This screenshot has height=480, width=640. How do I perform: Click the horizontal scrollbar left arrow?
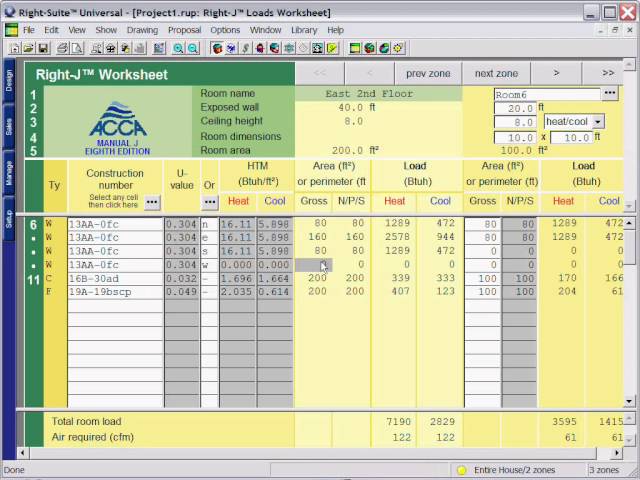point(23,453)
